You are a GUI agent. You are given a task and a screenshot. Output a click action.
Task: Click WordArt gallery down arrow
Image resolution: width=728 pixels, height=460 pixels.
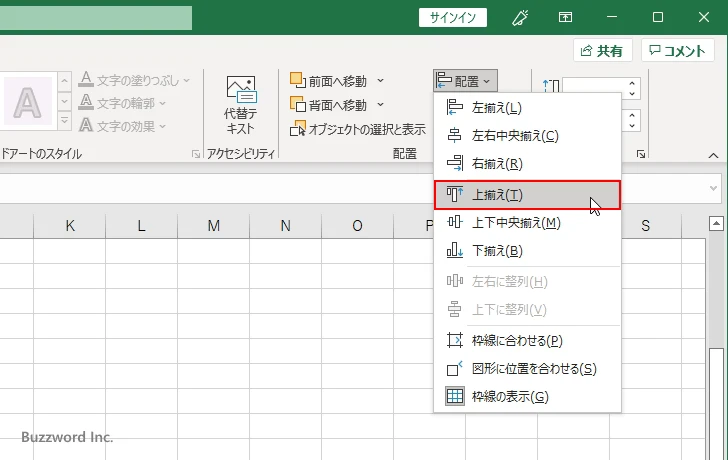[x=65, y=101]
